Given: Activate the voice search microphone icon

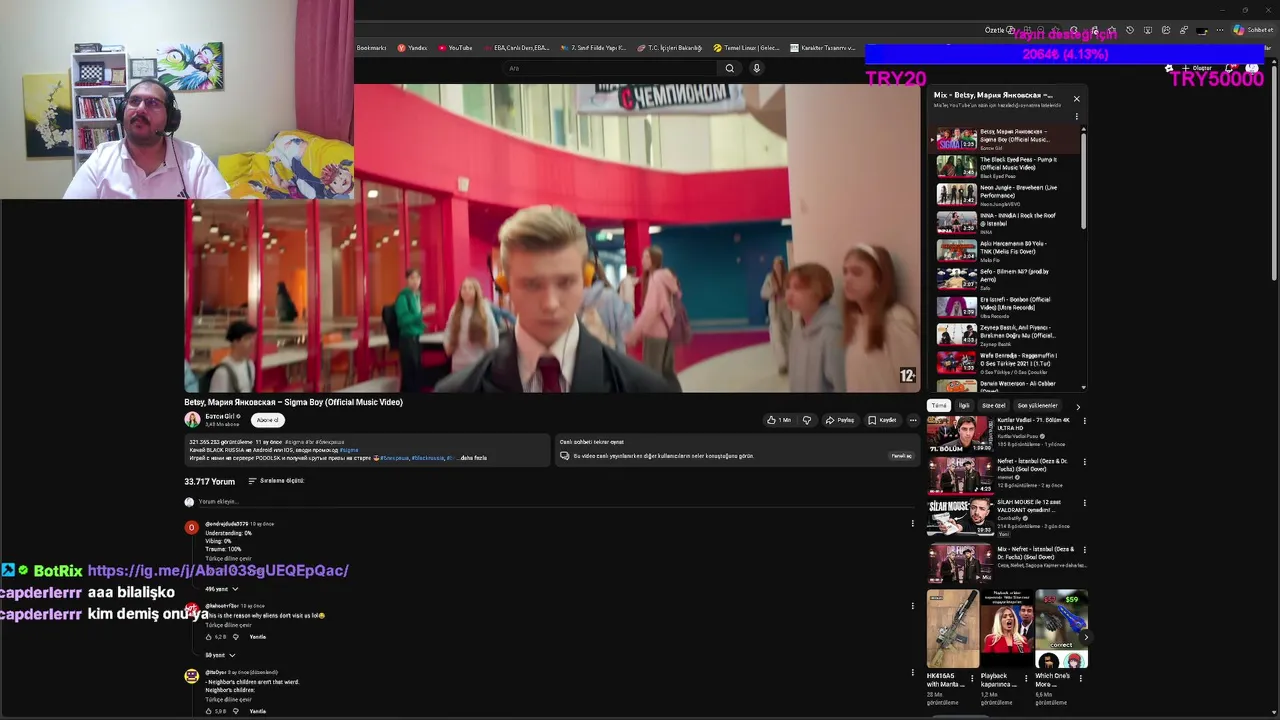Looking at the screenshot, I should tap(756, 68).
